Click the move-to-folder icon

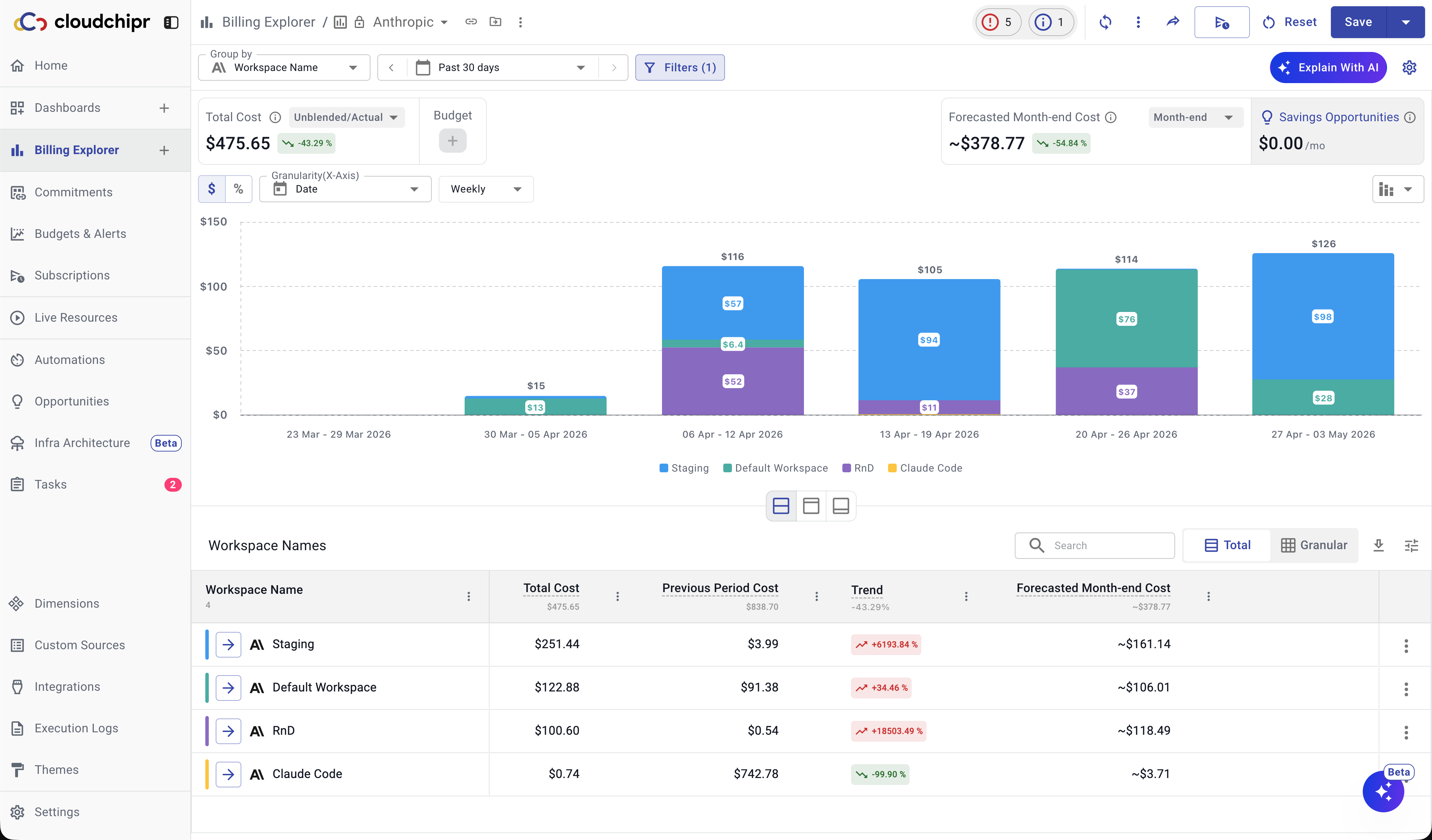495,22
